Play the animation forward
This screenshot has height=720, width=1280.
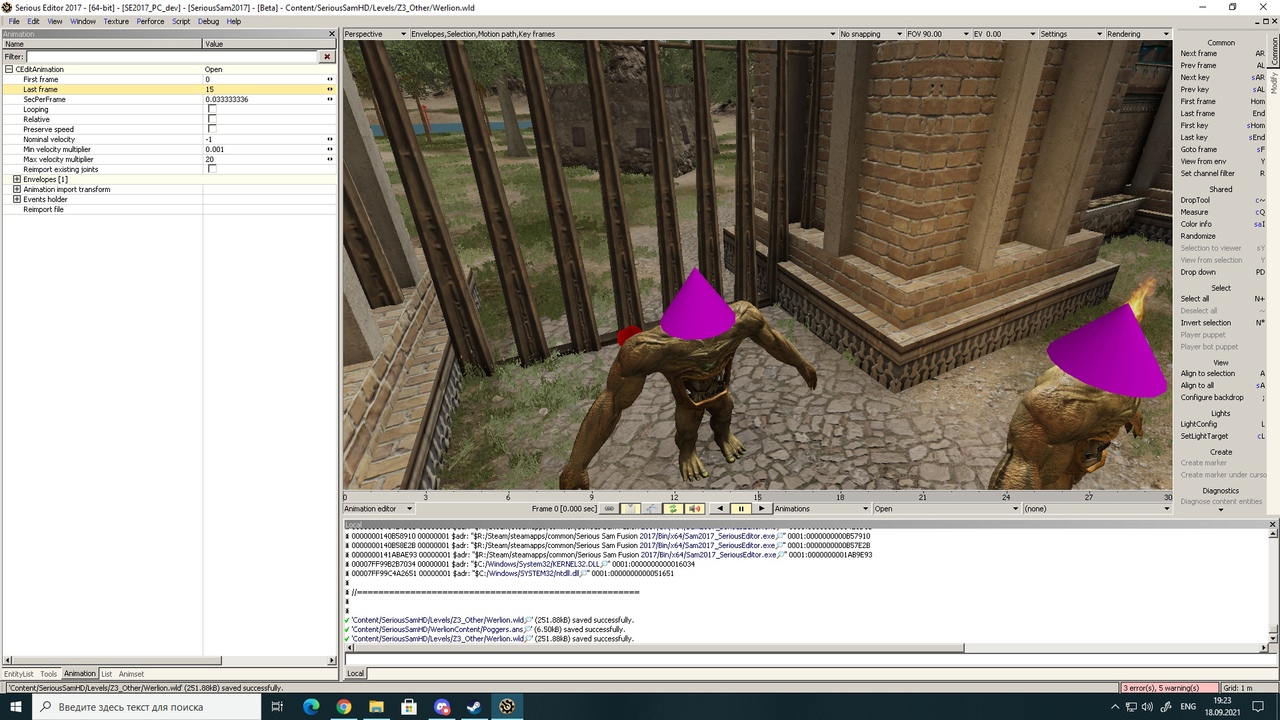[x=762, y=509]
